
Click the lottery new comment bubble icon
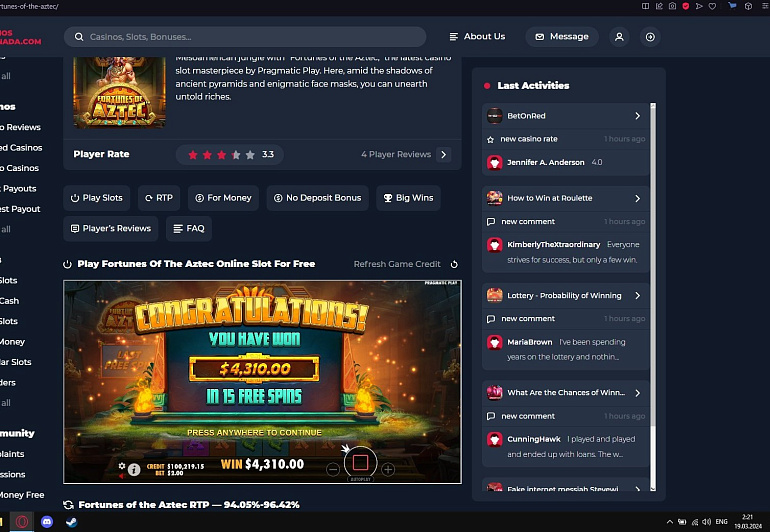[x=491, y=319]
